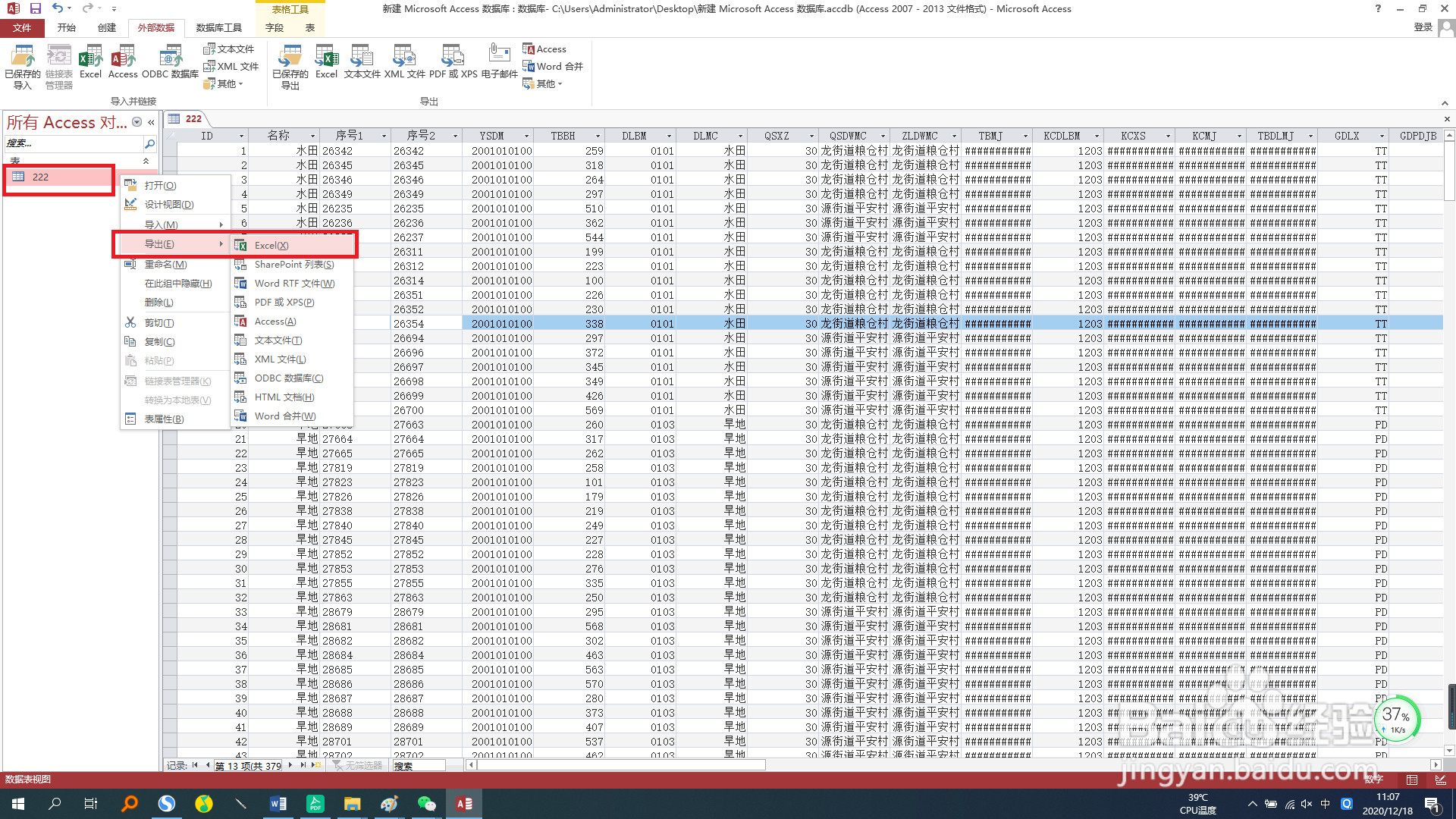Open Word app from Windows taskbar
The width and height of the screenshot is (1456, 819).
278,804
